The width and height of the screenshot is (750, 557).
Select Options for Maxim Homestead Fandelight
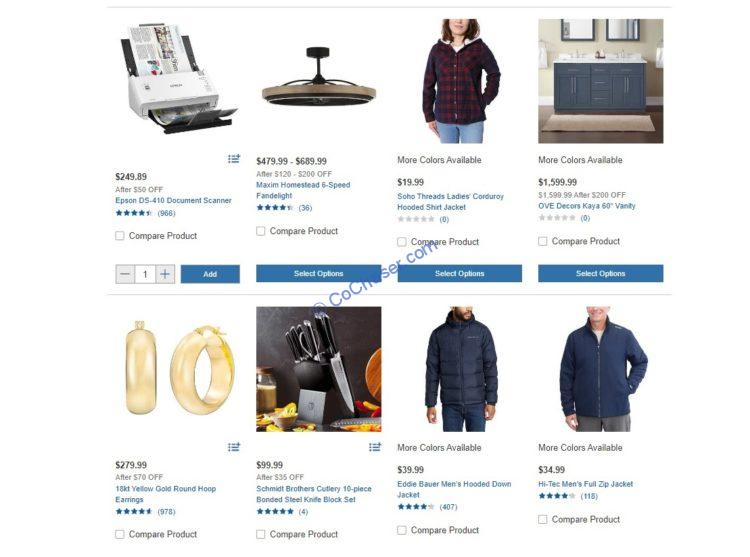point(319,273)
